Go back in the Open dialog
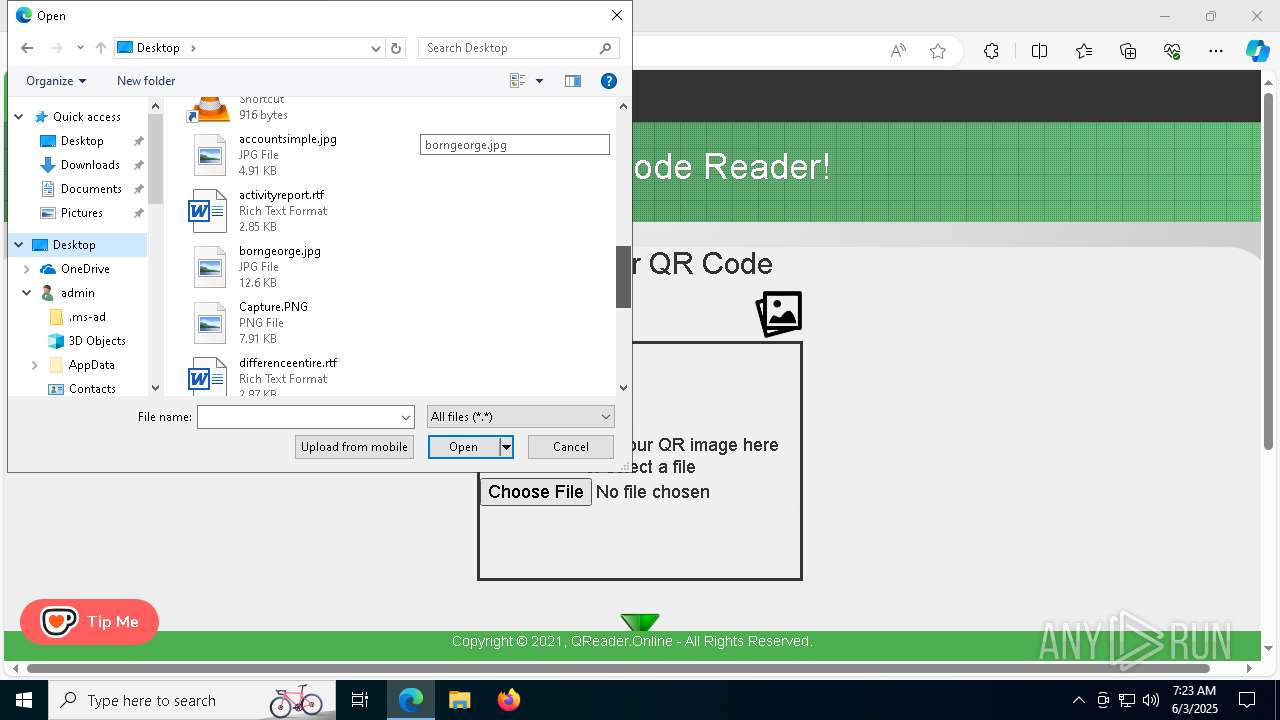Image resolution: width=1280 pixels, height=720 pixels. pyautogui.click(x=27, y=48)
